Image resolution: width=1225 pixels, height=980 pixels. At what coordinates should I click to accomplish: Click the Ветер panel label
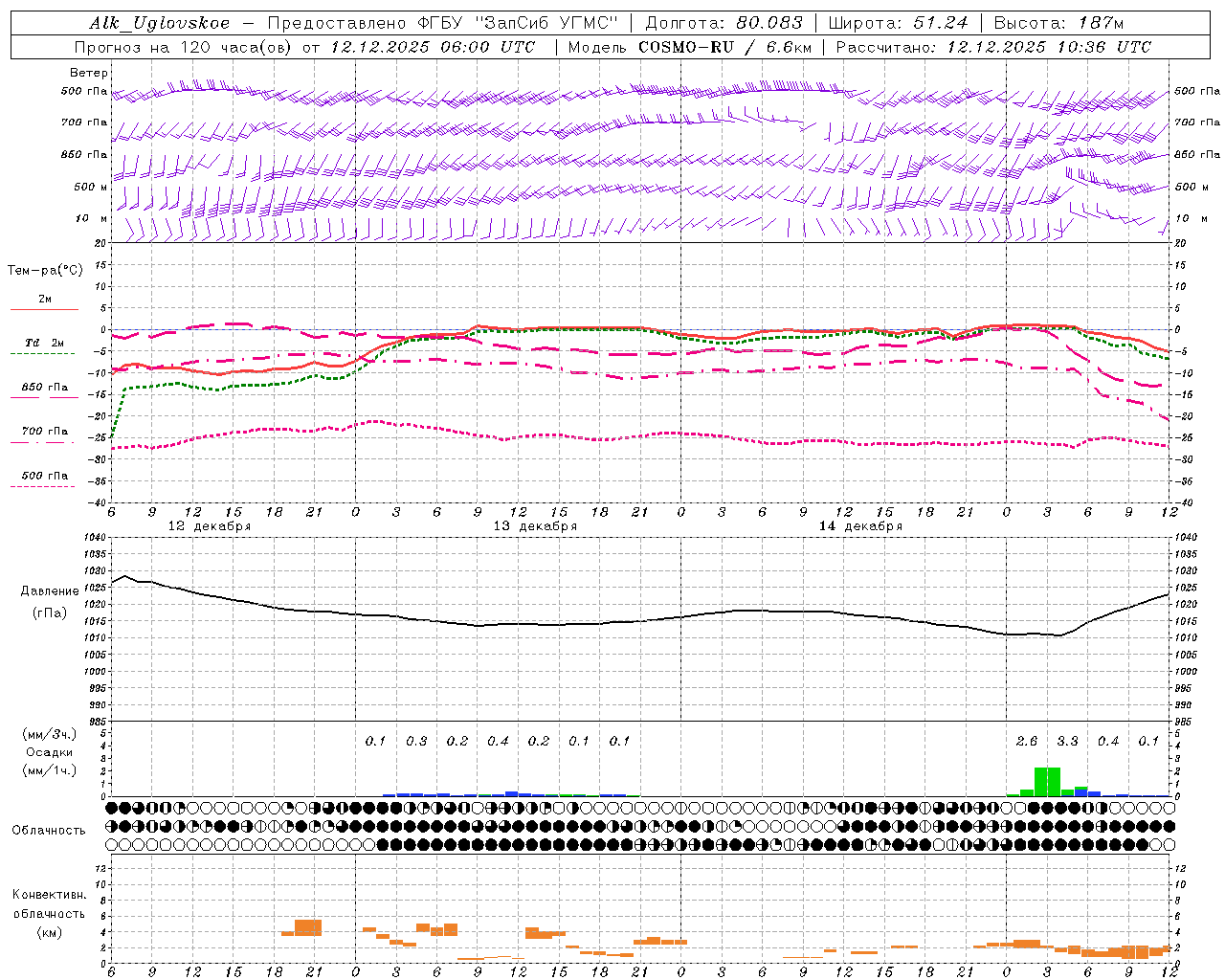click(88, 73)
